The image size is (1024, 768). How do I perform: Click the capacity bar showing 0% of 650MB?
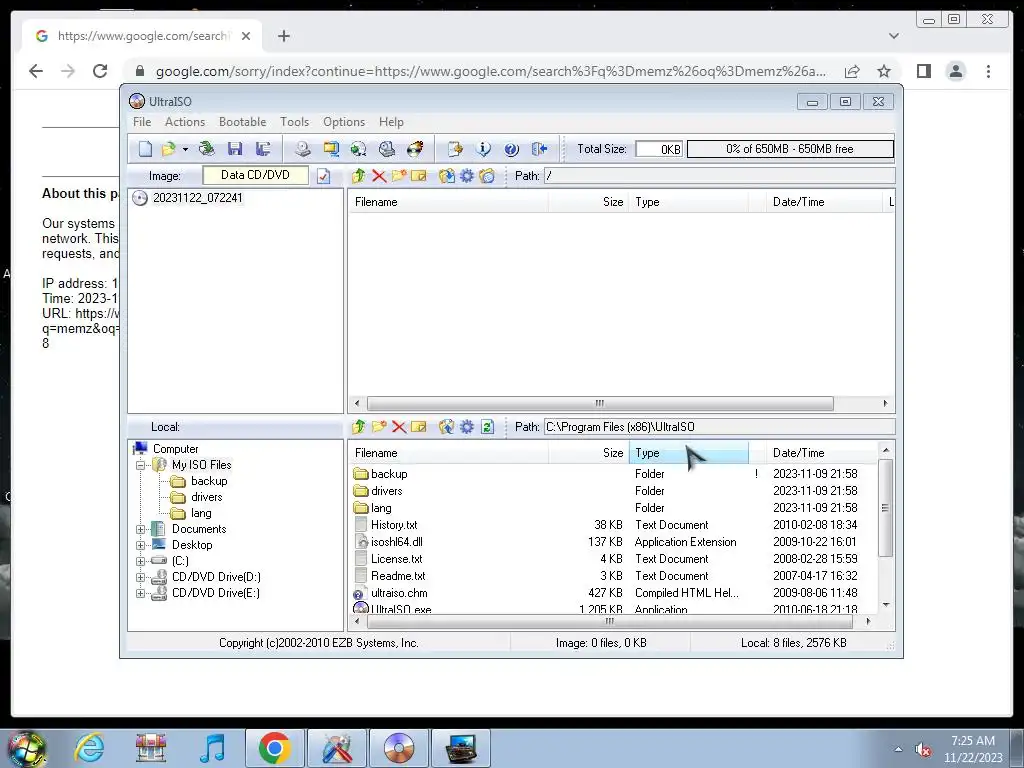pyautogui.click(x=790, y=149)
